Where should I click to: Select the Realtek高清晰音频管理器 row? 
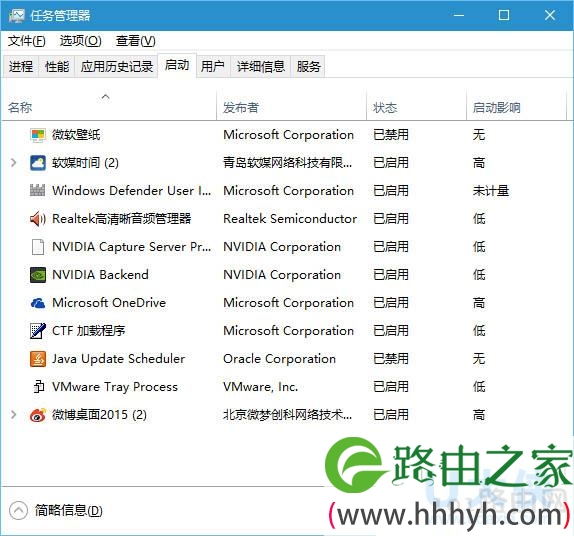[x=287, y=219]
